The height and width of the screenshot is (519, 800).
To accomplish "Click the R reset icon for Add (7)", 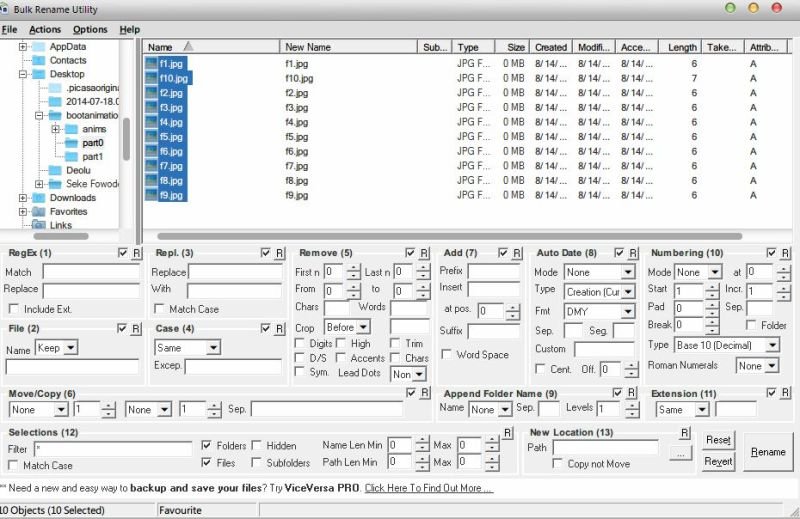I will (x=517, y=253).
